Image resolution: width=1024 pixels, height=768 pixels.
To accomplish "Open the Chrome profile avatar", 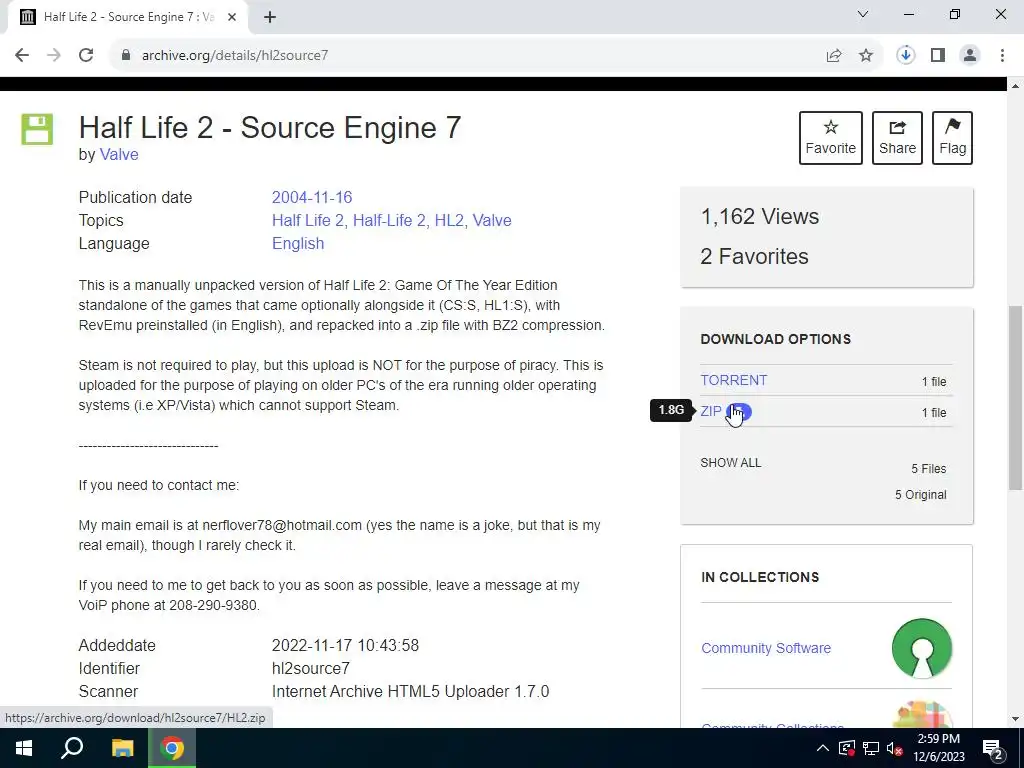I will (970, 56).
